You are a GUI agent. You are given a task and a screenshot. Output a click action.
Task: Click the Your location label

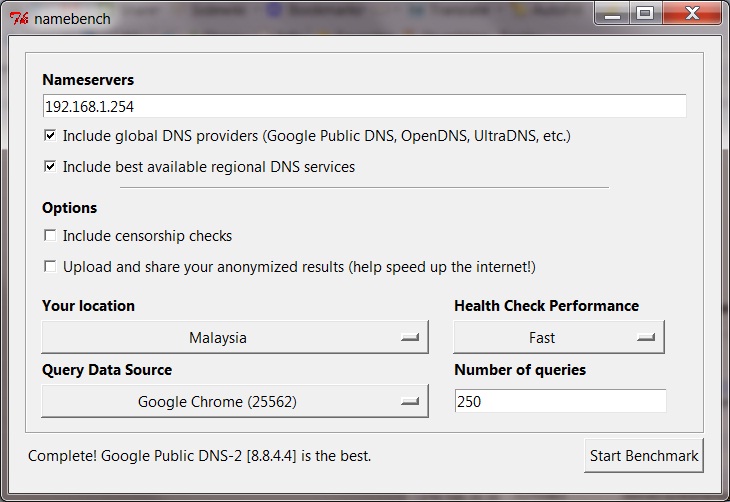(x=88, y=305)
